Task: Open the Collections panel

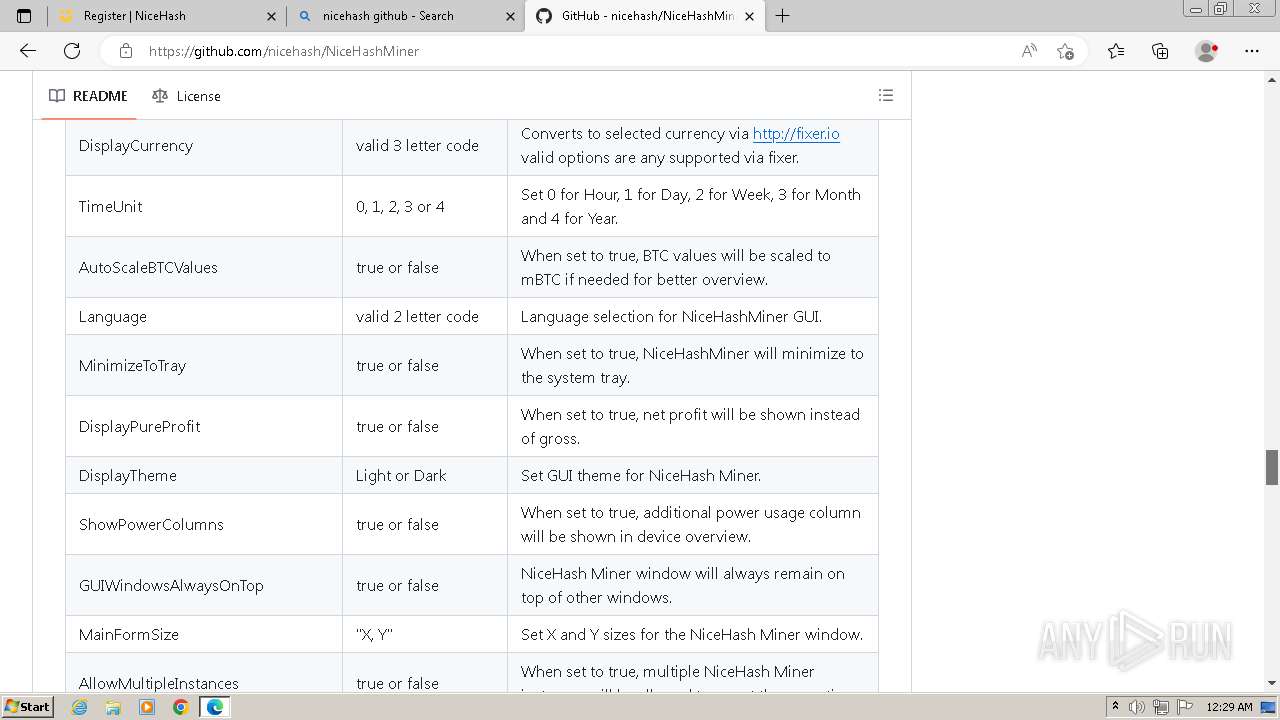Action: tap(1160, 51)
